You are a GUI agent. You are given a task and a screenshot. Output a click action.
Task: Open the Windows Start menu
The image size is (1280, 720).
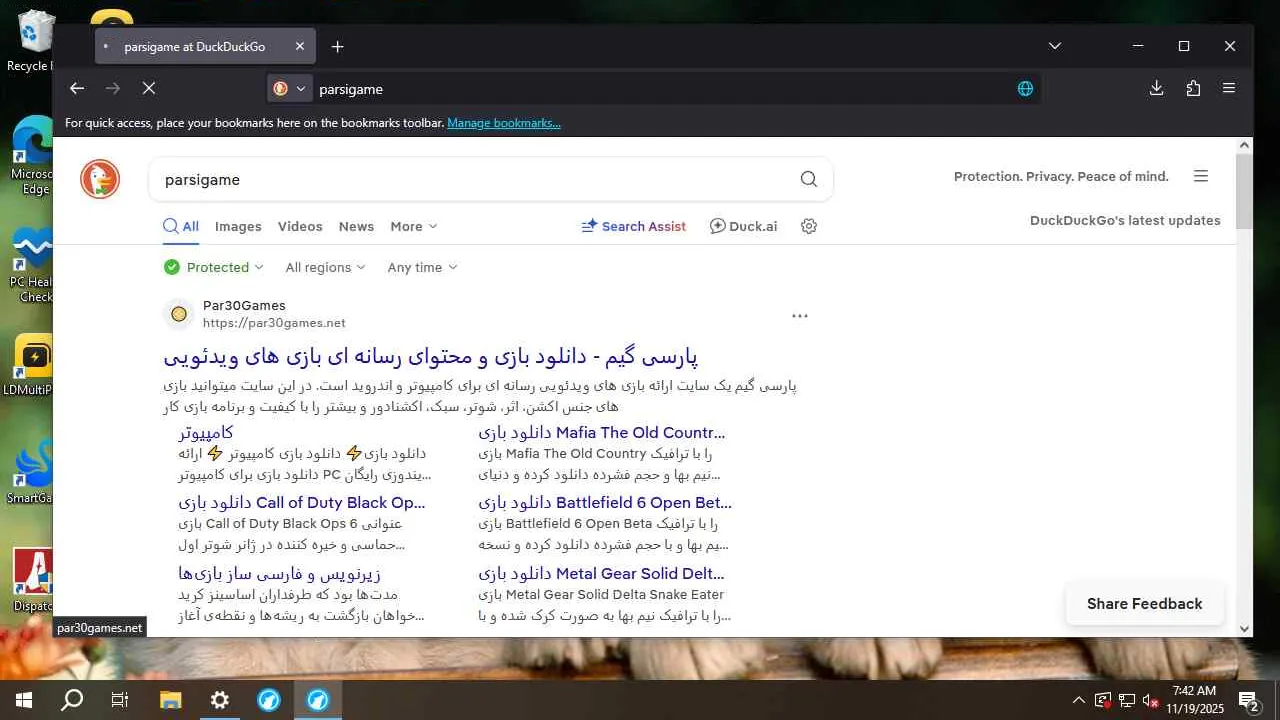(24, 700)
